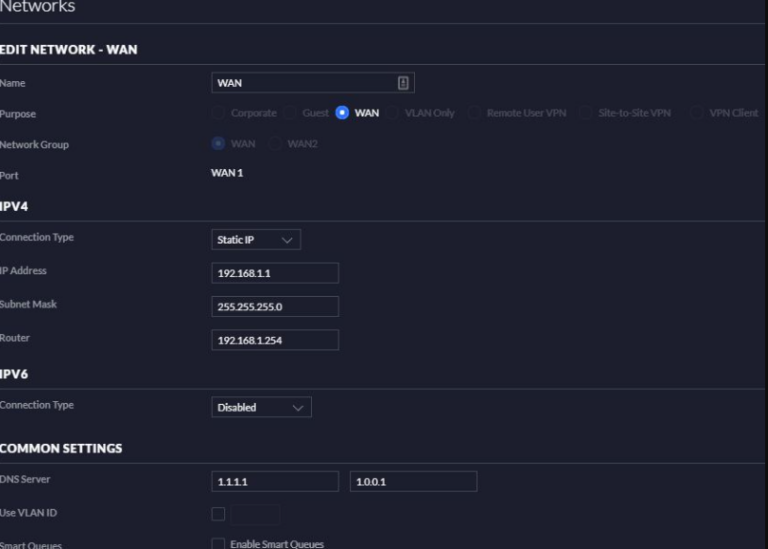
Task: Enable the Use VLAN ID checkbox
Action: click(x=218, y=514)
